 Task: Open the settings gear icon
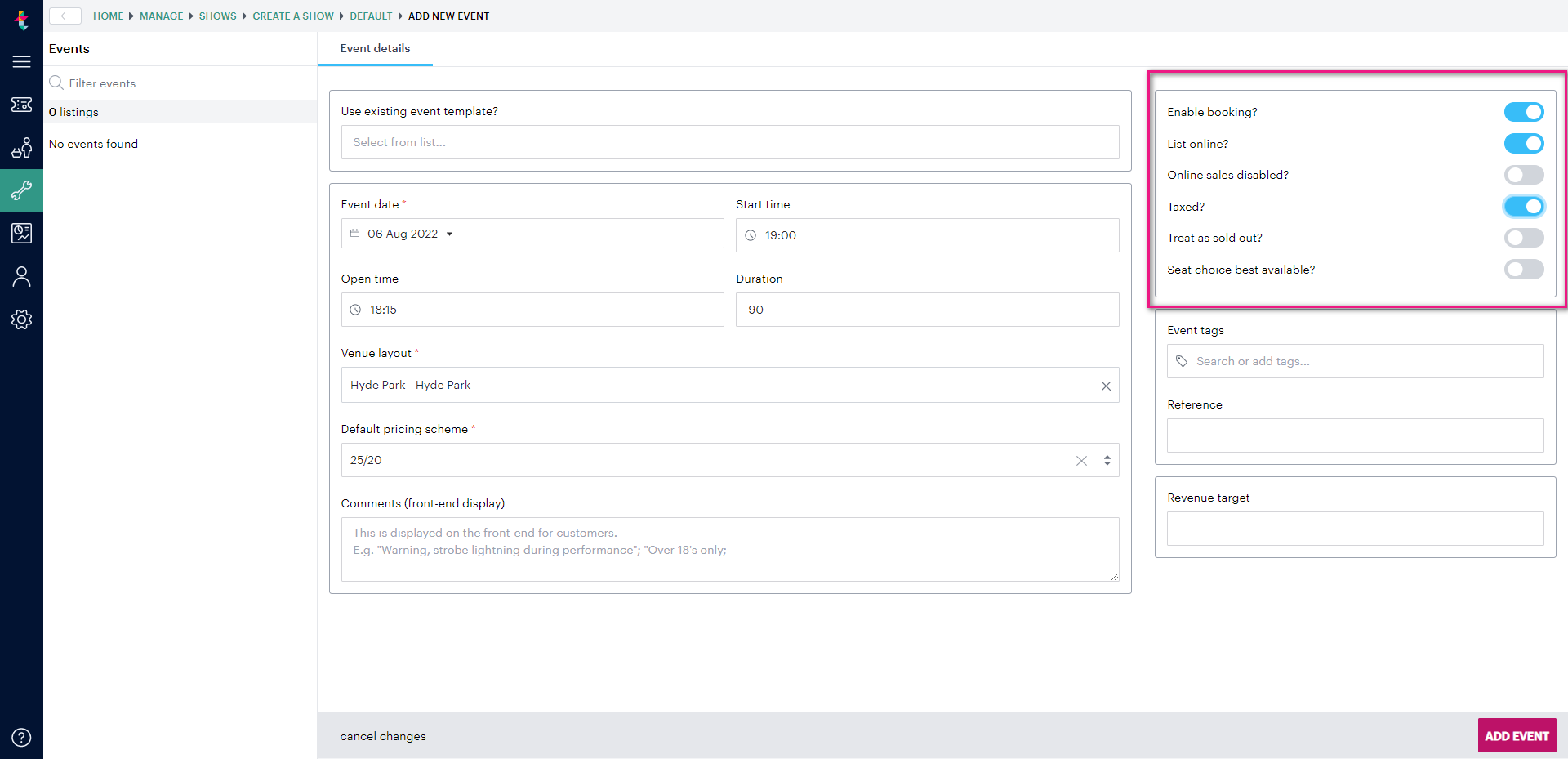click(x=22, y=319)
